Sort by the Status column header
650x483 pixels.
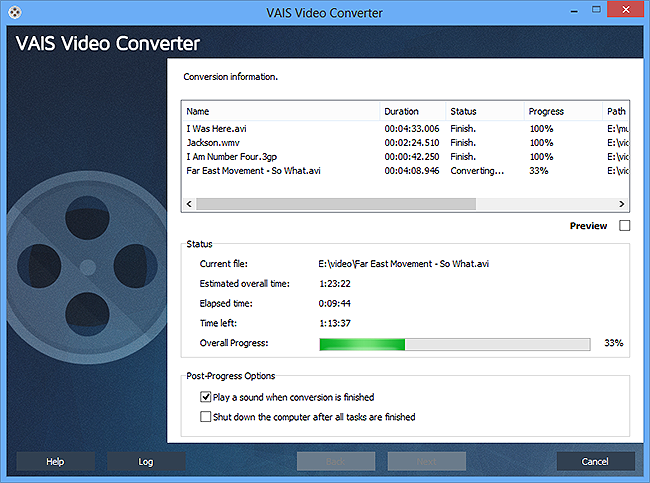tap(485, 111)
